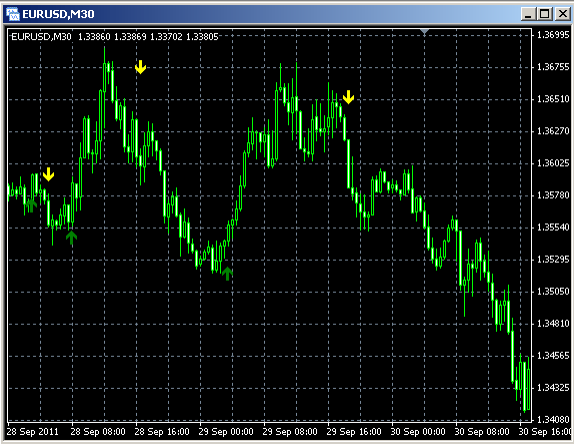Click the time label 30 Sep 08:00
The height and width of the screenshot is (444, 574).
tap(482, 432)
